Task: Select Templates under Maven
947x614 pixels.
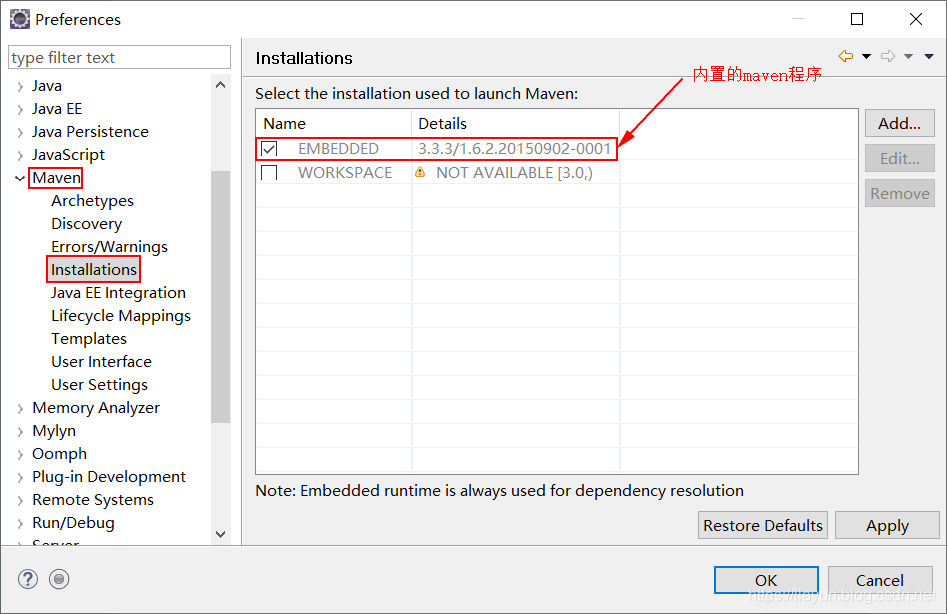Action: point(89,339)
